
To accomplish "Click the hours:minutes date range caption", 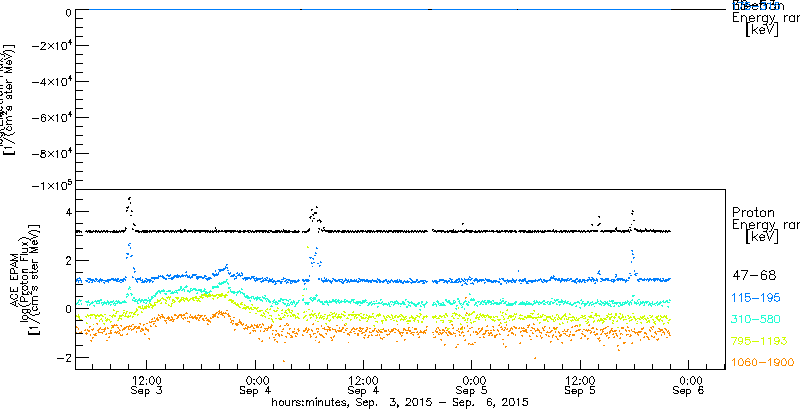I will coord(400,403).
